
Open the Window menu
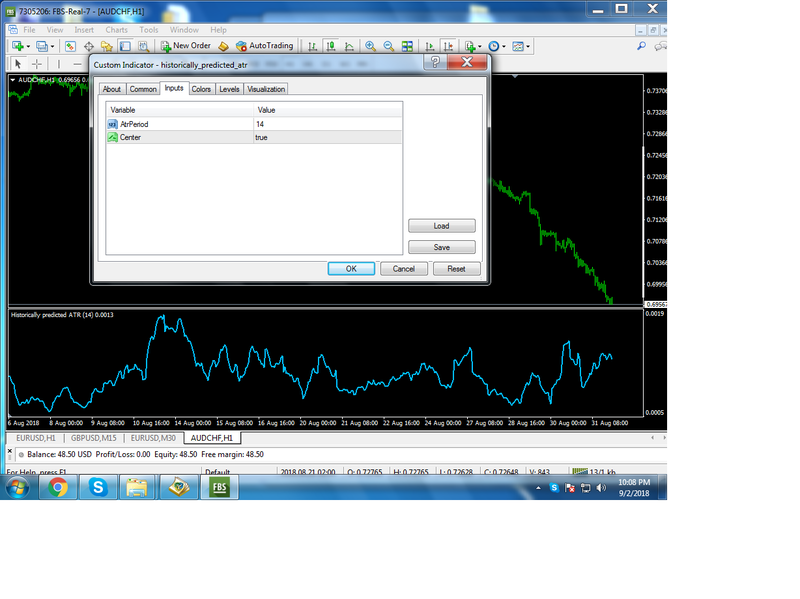click(x=184, y=30)
